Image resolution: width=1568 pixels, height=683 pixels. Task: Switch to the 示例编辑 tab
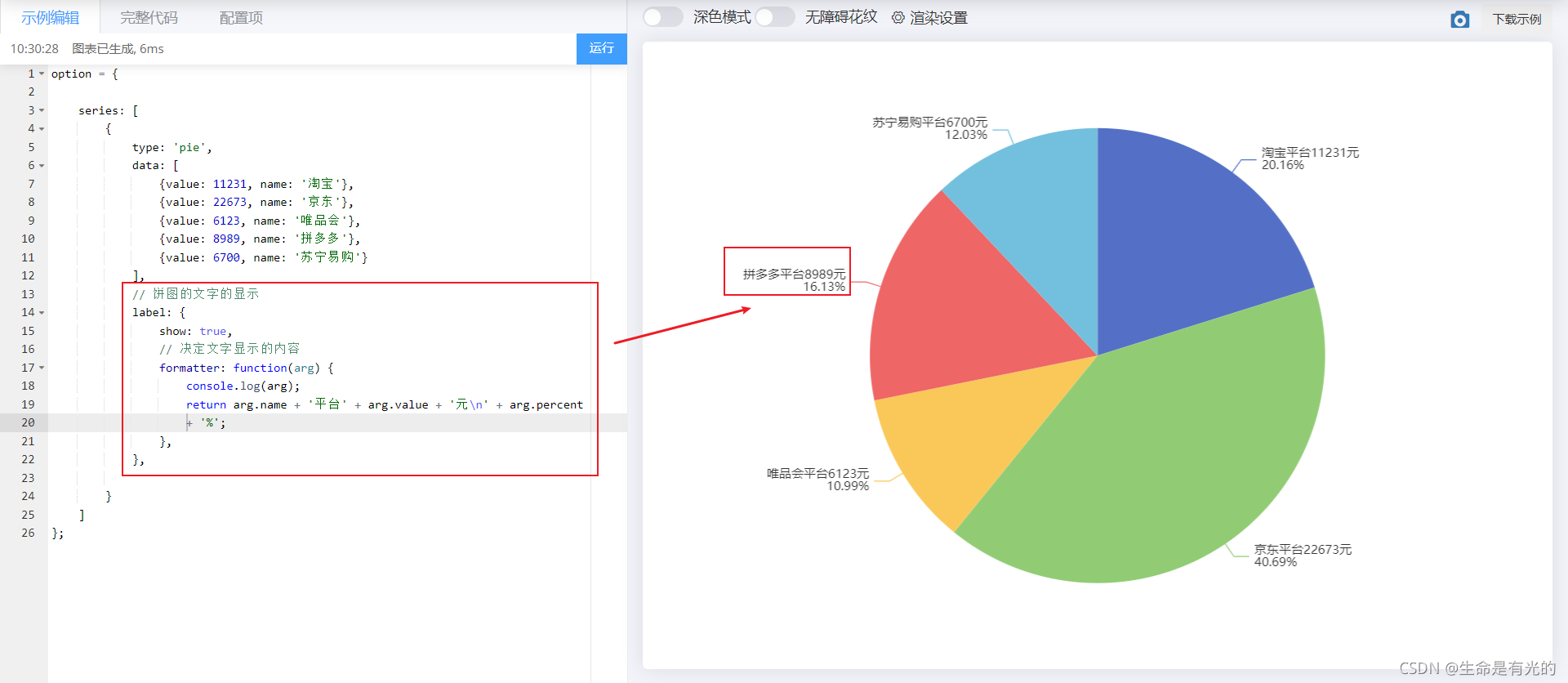click(50, 17)
